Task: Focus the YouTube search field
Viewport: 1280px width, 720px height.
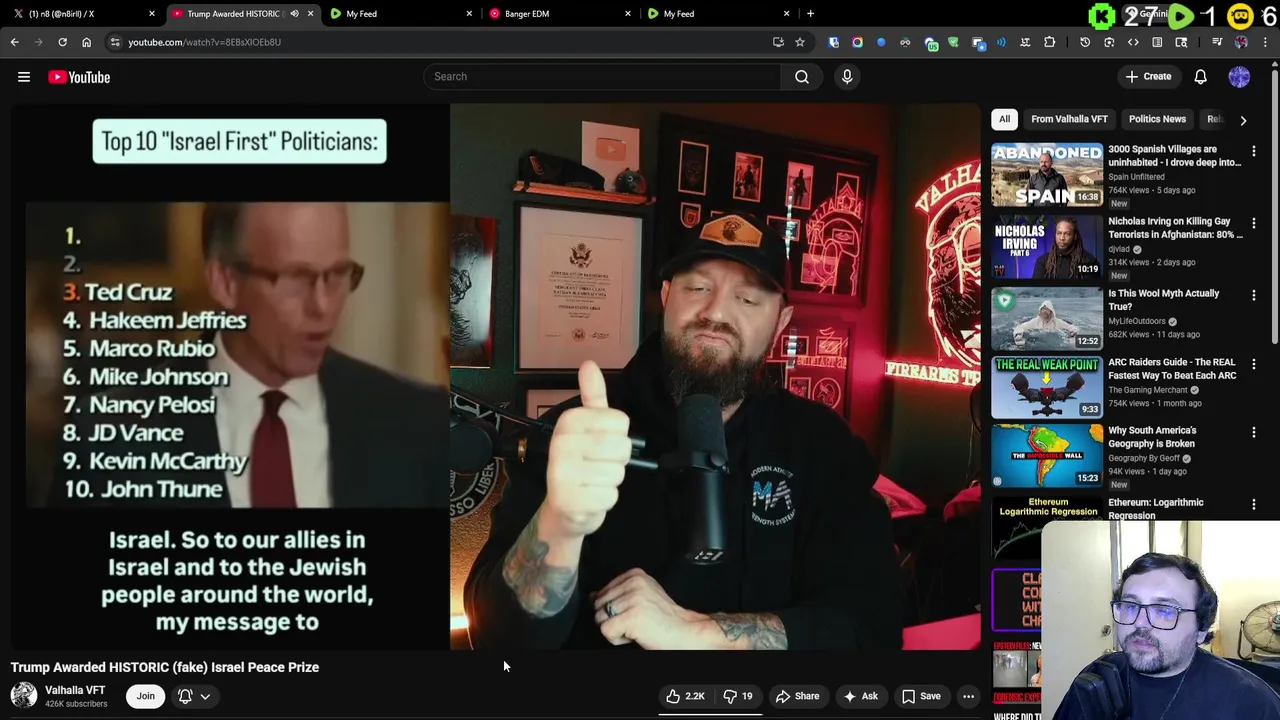Action: click(x=602, y=76)
